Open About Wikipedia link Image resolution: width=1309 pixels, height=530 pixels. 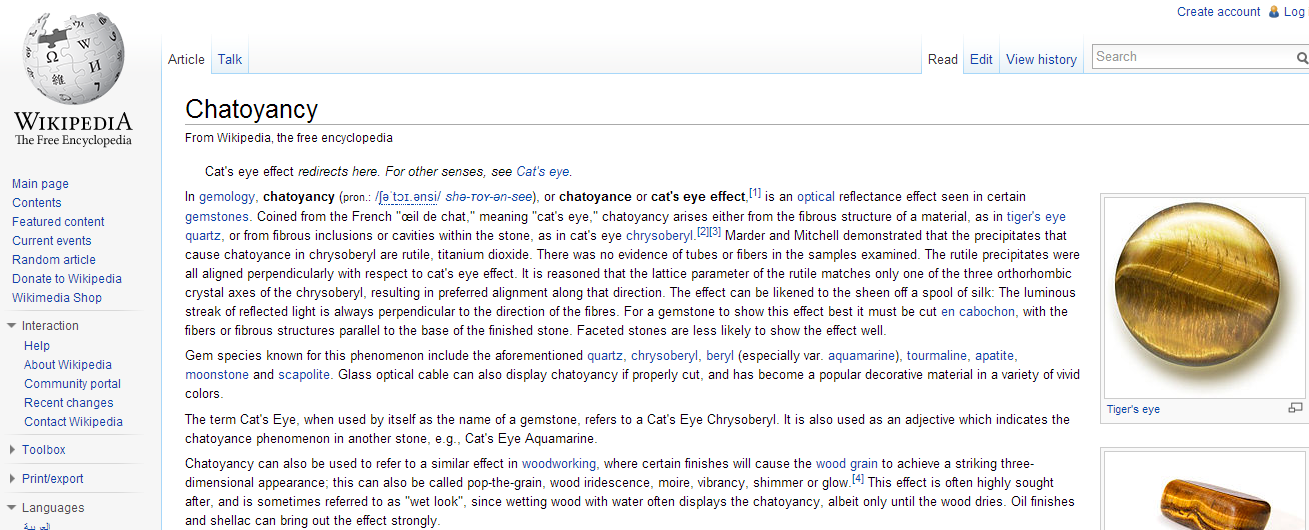tap(68, 365)
